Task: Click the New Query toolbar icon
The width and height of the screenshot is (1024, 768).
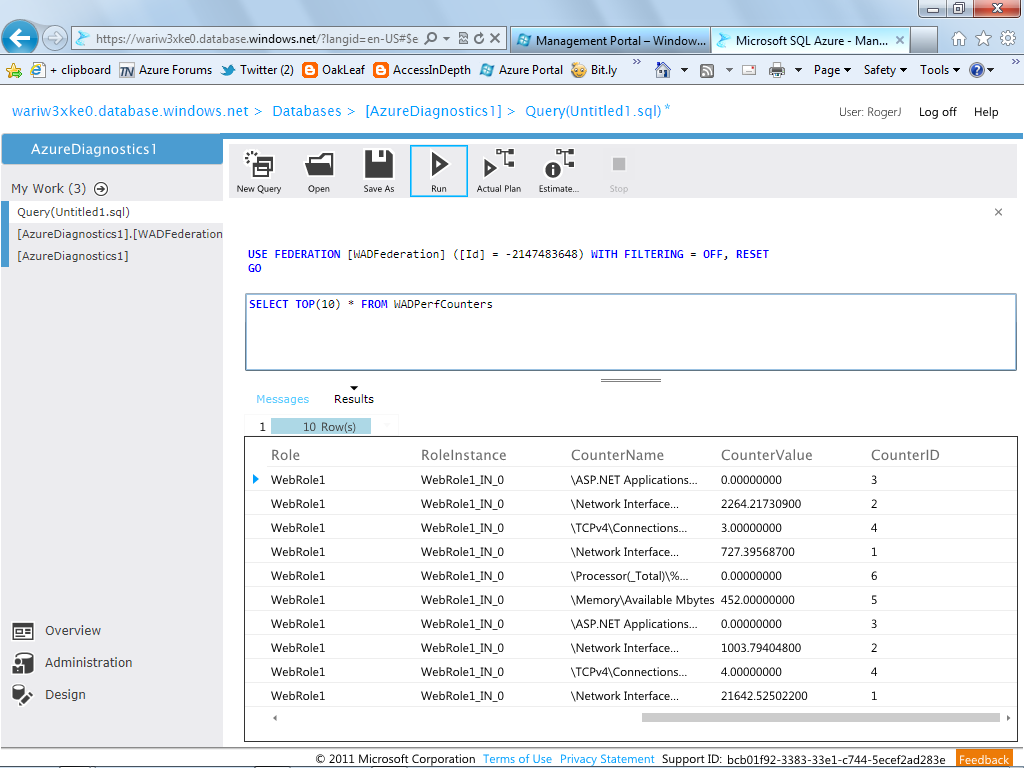Action: [x=259, y=164]
